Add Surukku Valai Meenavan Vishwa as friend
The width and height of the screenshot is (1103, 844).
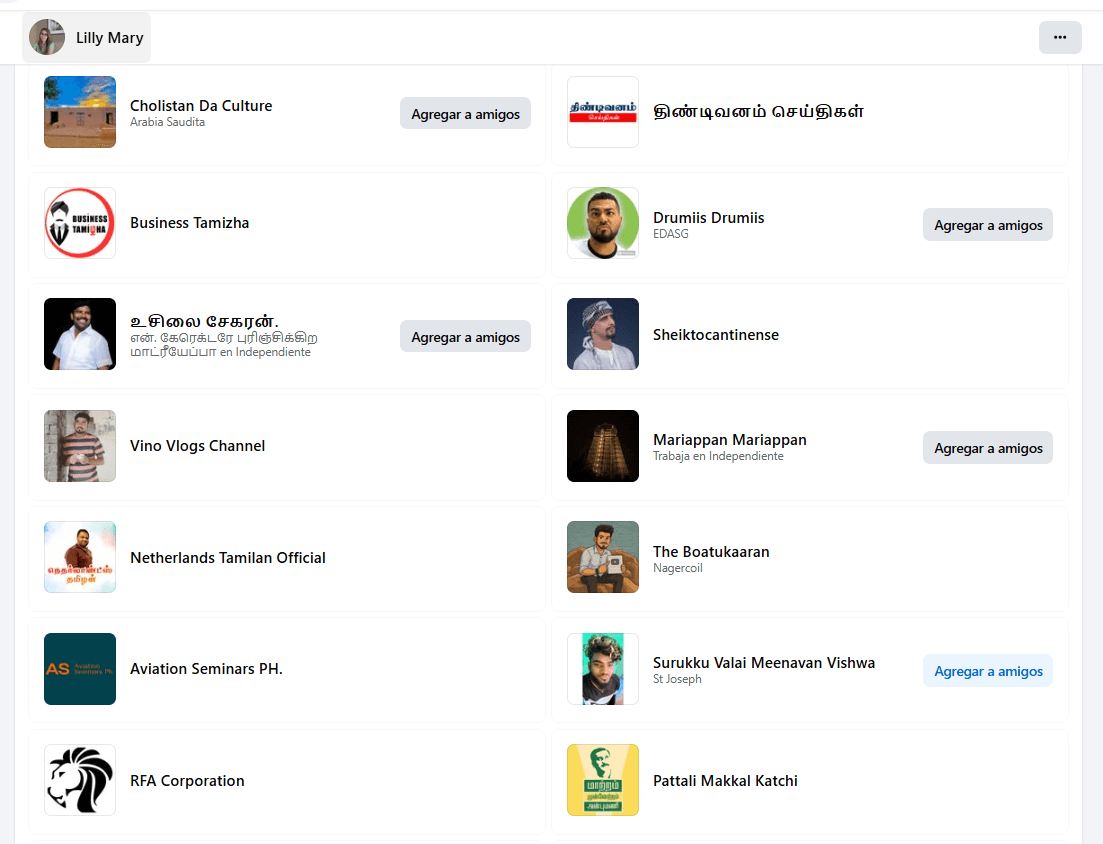(987, 671)
